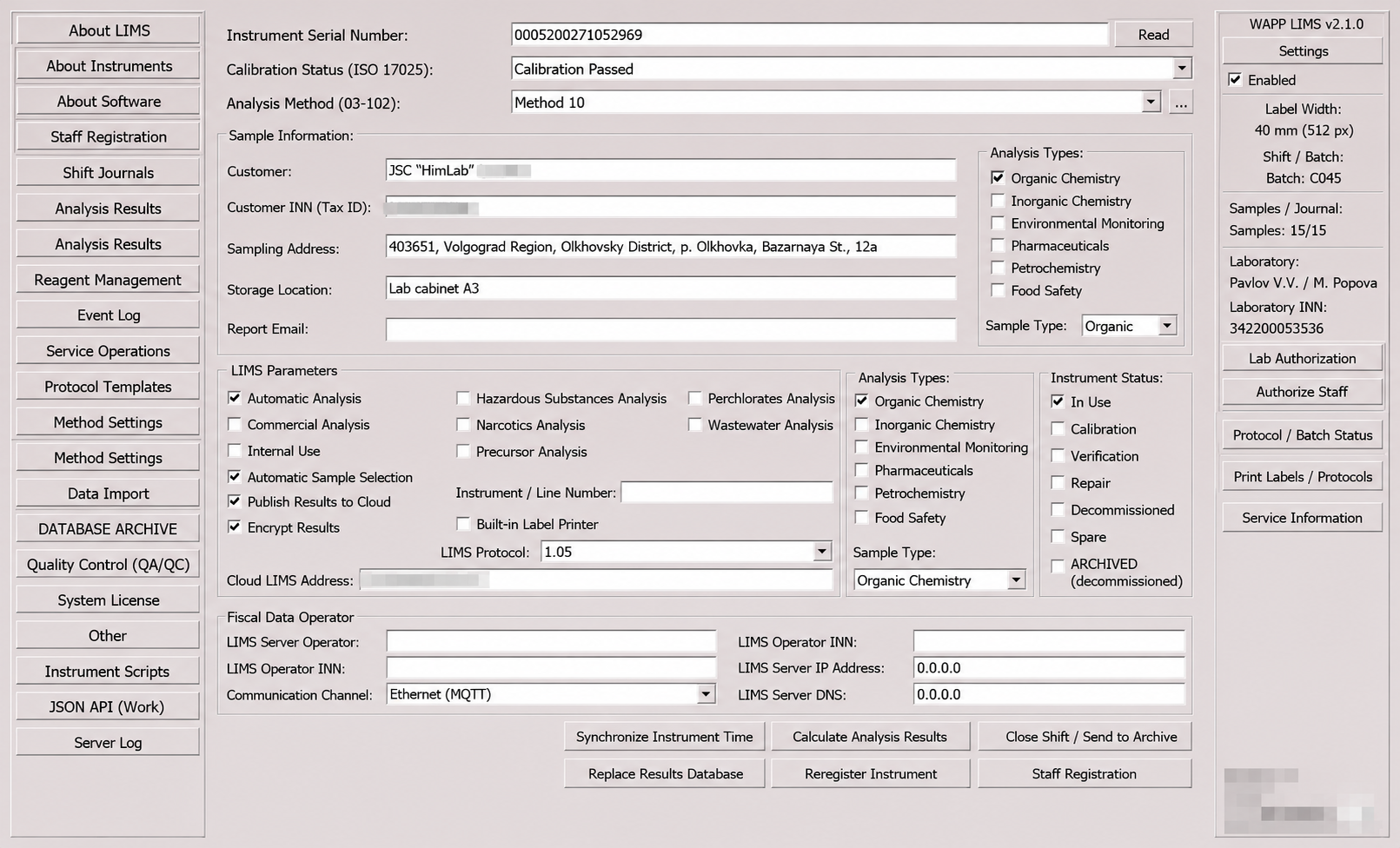Click the LIMS Server IP Address field
1400x848 pixels.
1049,668
